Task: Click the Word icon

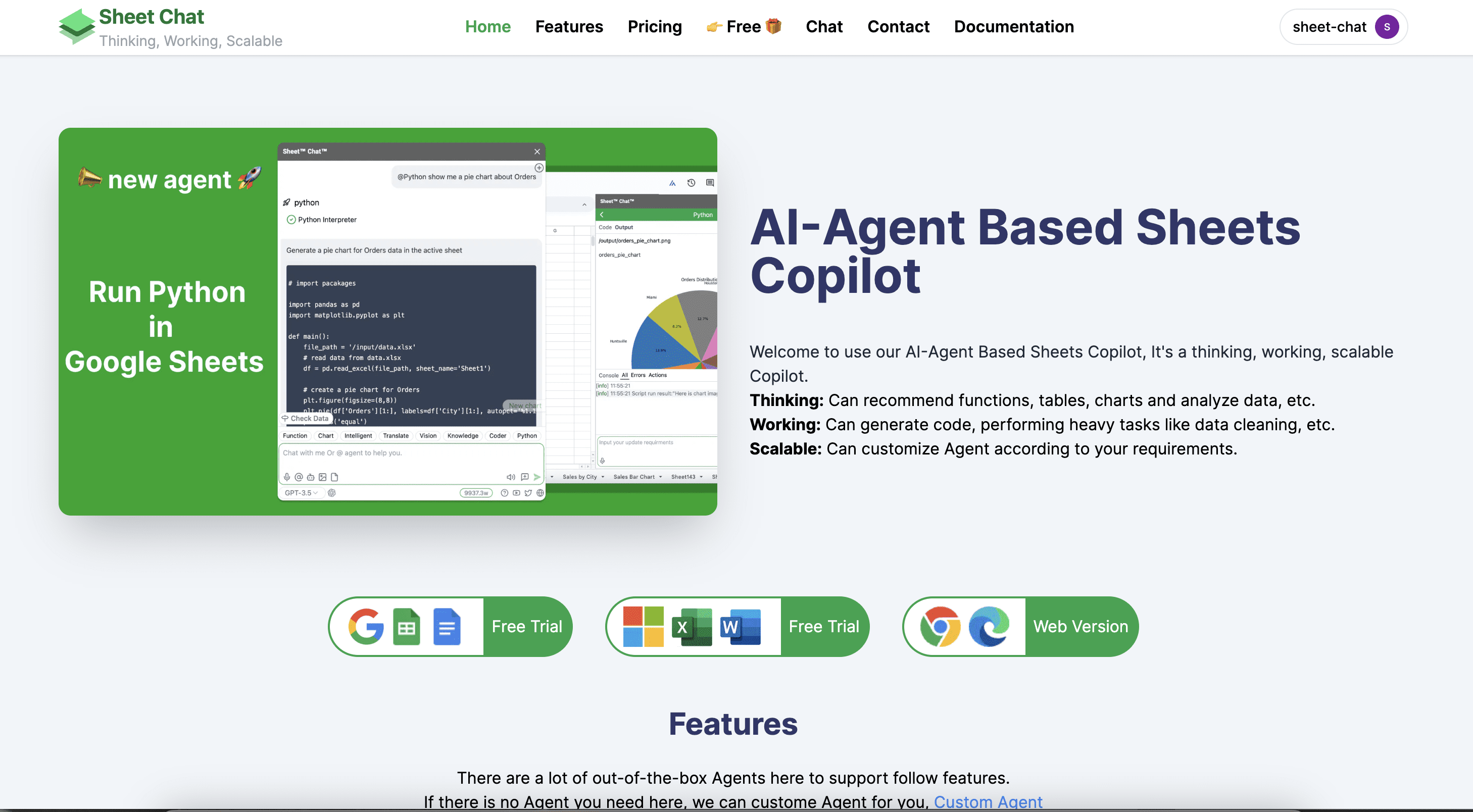Action: (x=740, y=627)
